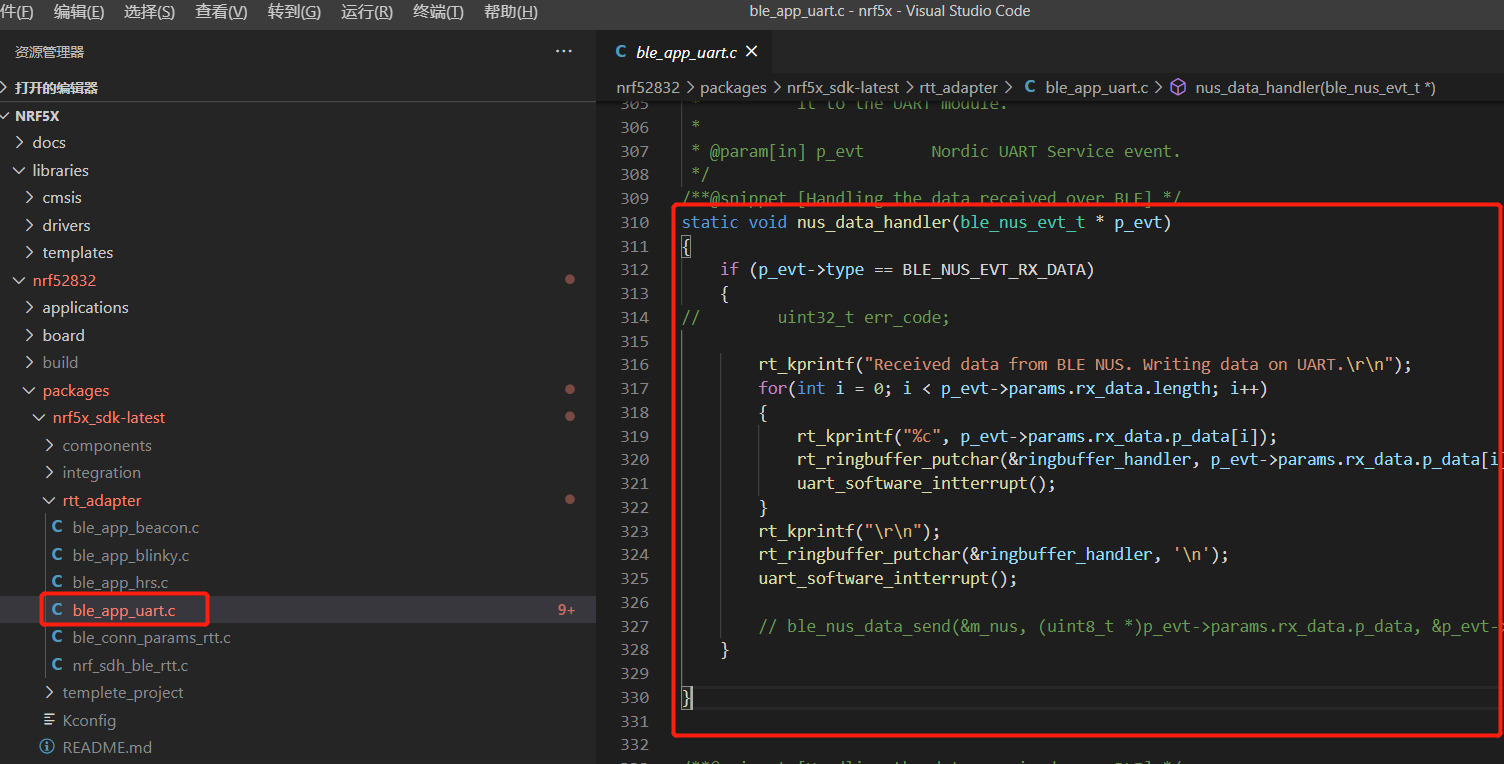Click line number 316 in the gutter
Viewport: 1504px width, 764px height.
(634, 365)
